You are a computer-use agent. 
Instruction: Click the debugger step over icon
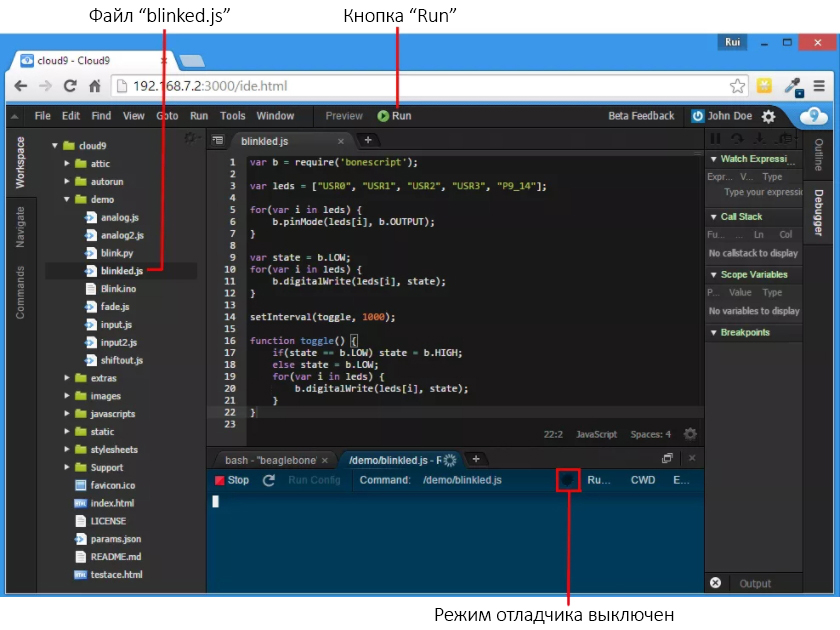pos(737,140)
